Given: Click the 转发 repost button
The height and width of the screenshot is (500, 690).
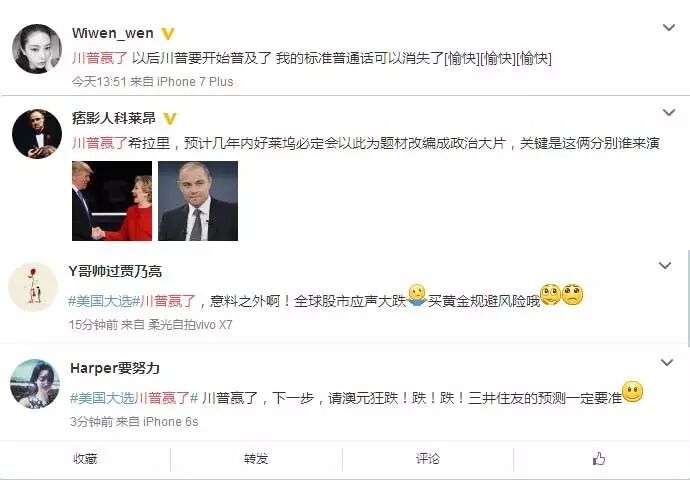Looking at the screenshot, I should [x=256, y=459].
